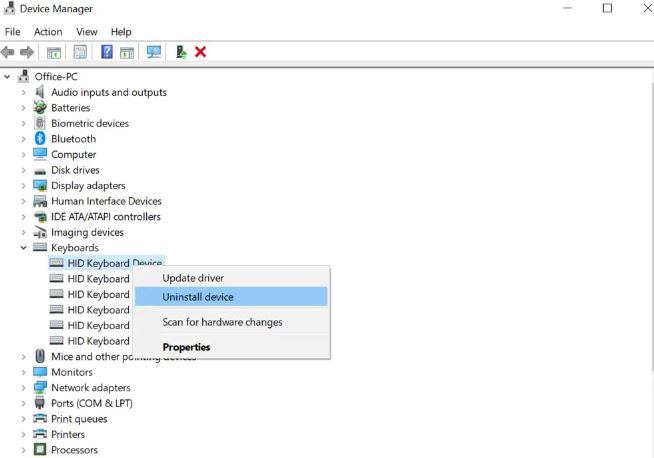Screen dimensions: 654x458
Task: Click the Disk drives icon
Action: point(40,171)
